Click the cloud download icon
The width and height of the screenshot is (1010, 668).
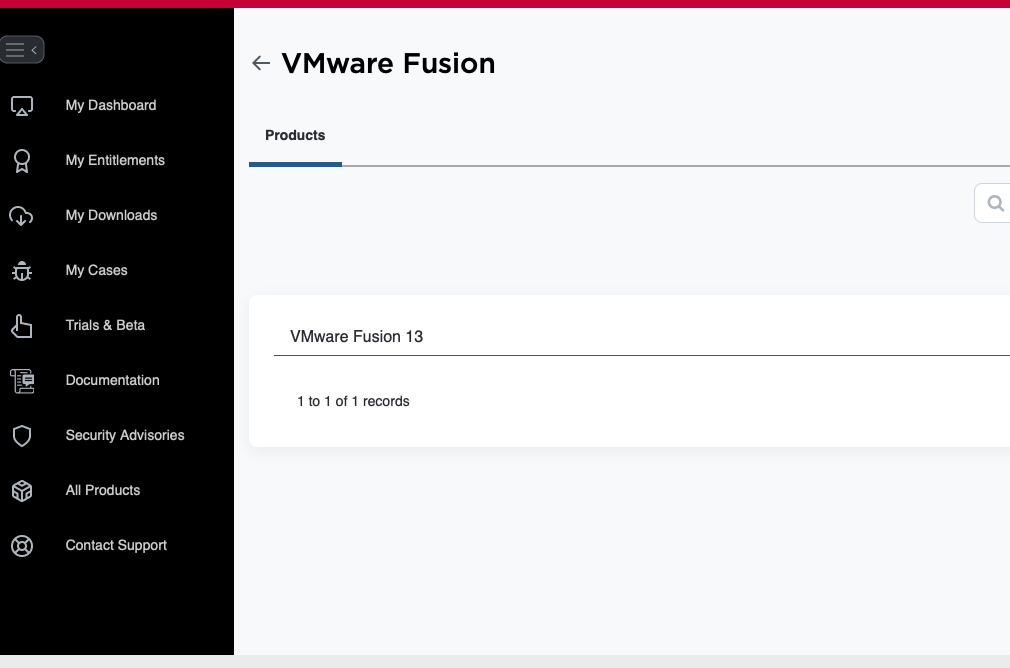point(21,216)
